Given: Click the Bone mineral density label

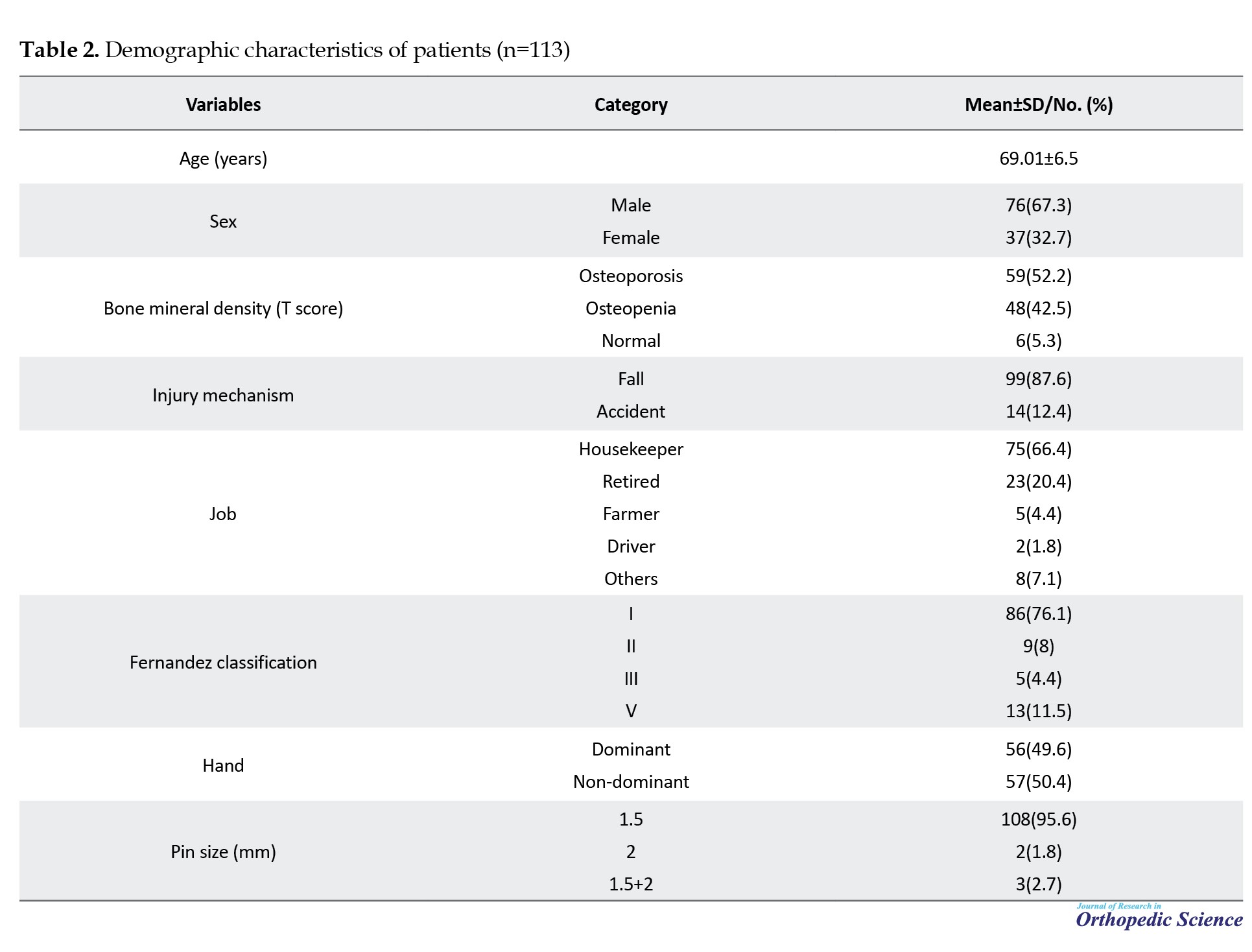Looking at the screenshot, I should (x=223, y=309).
